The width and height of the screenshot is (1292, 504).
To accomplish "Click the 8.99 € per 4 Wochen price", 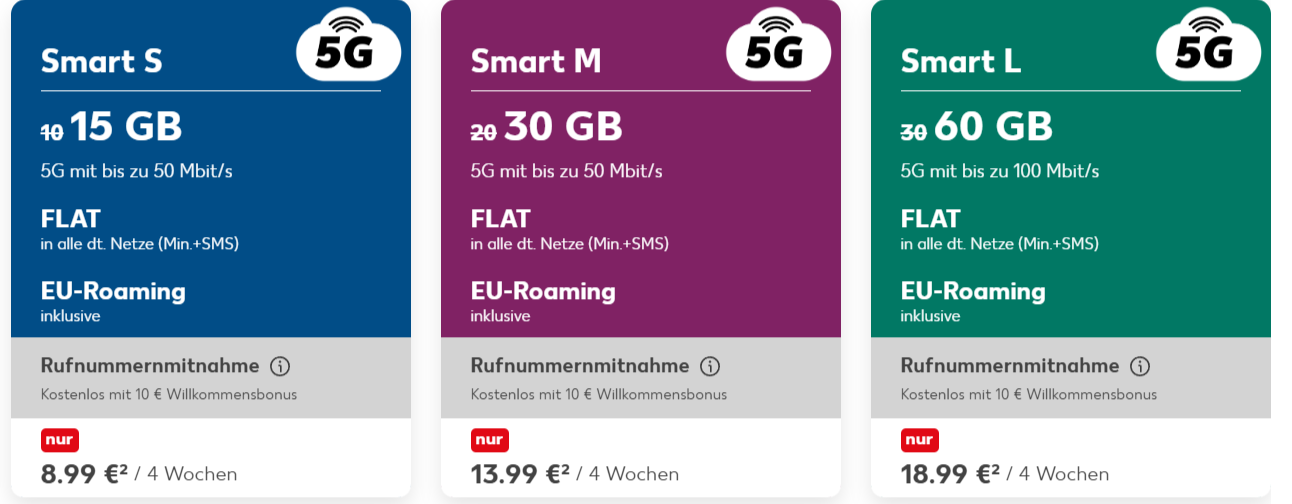I will click(139, 473).
